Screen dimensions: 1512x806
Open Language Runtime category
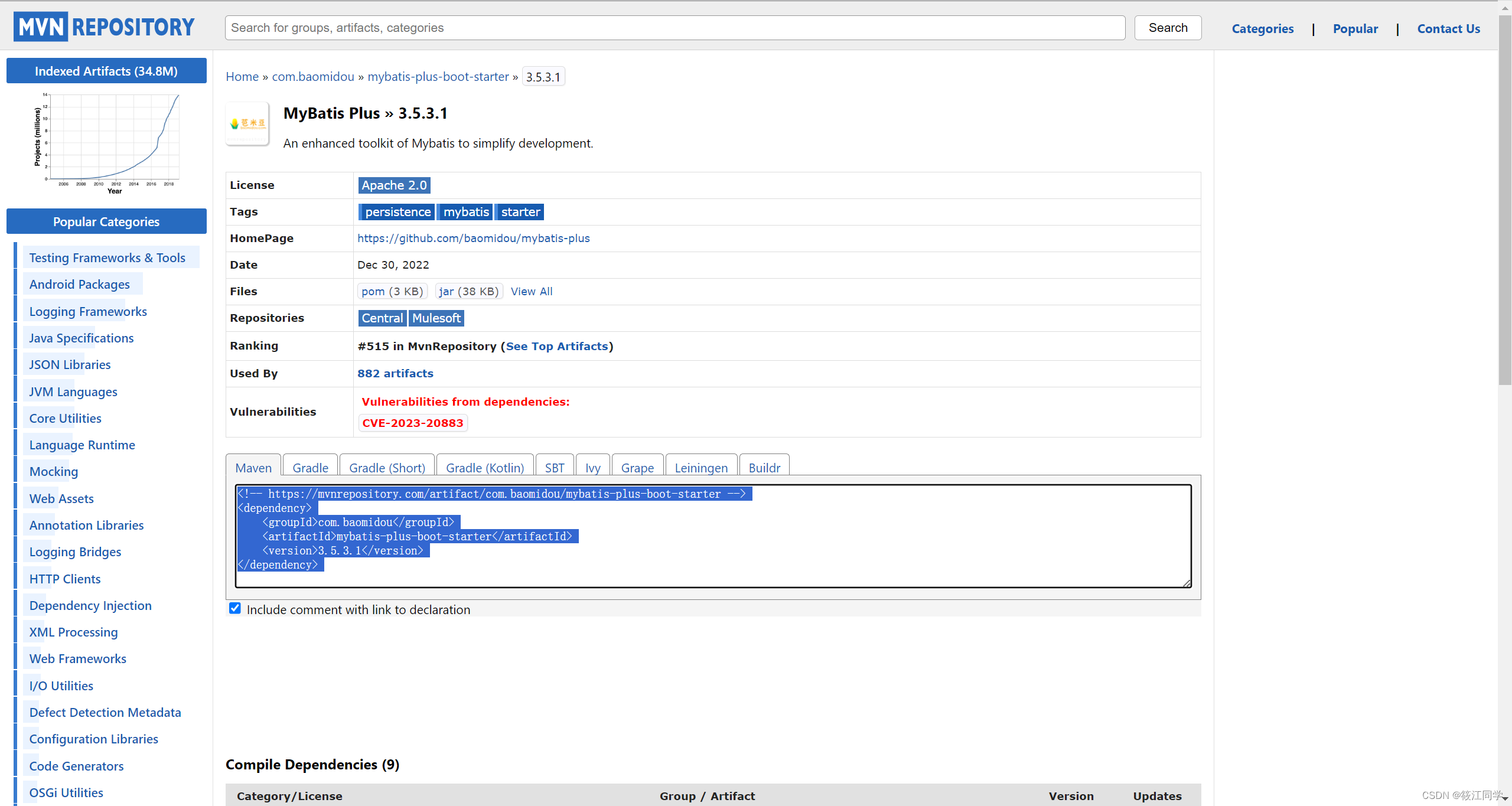pyautogui.click(x=82, y=445)
